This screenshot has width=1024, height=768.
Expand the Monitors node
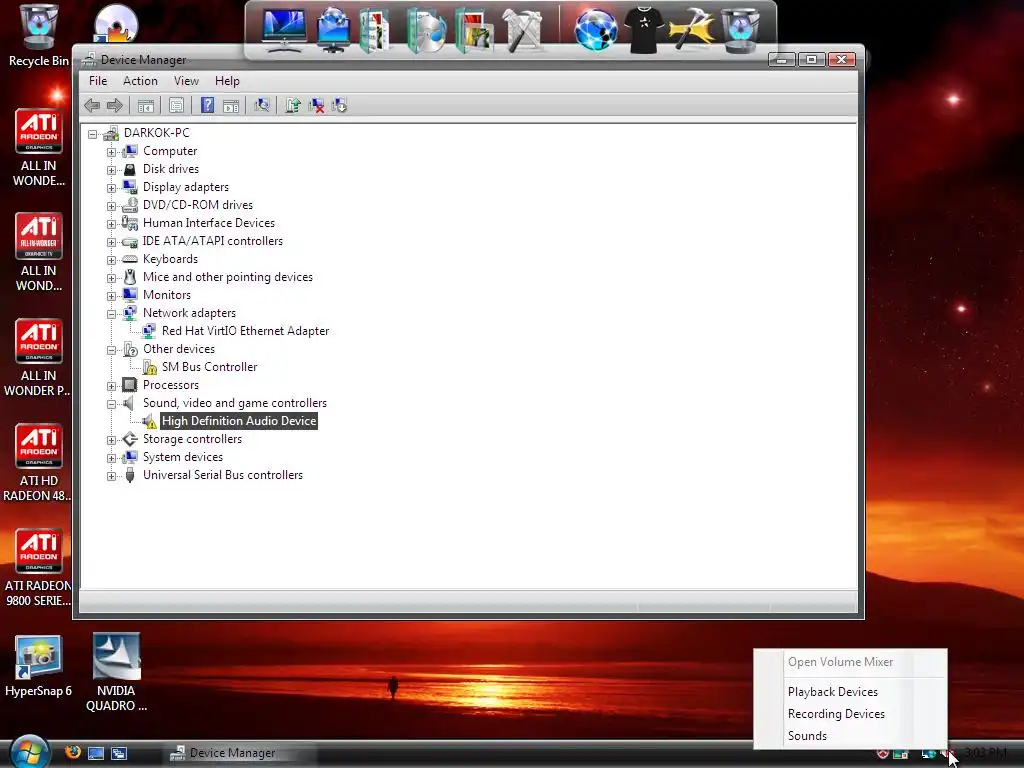[112, 296]
